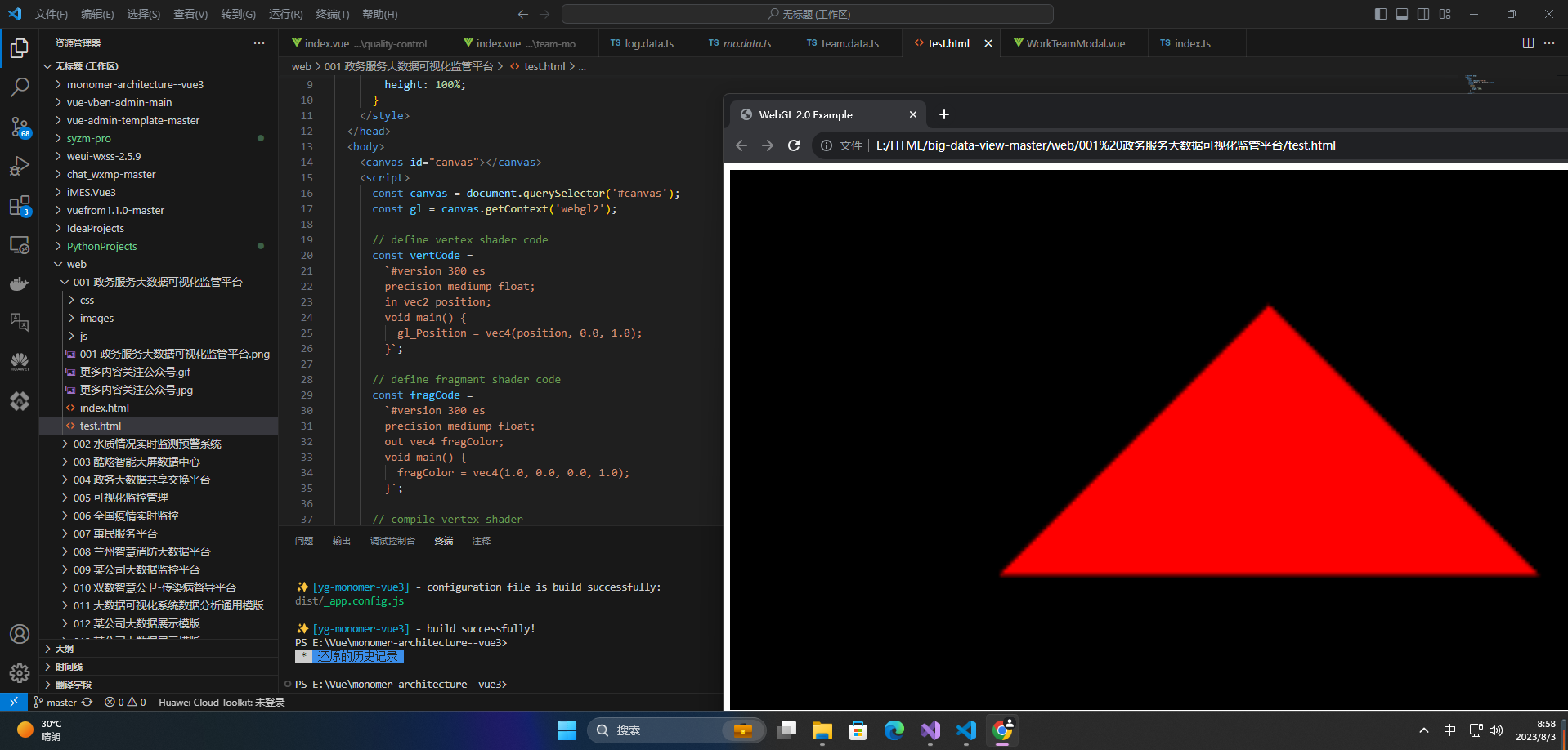Click the remote window indicator in status bar
Viewport: 1568px width, 750px height.
(x=14, y=702)
